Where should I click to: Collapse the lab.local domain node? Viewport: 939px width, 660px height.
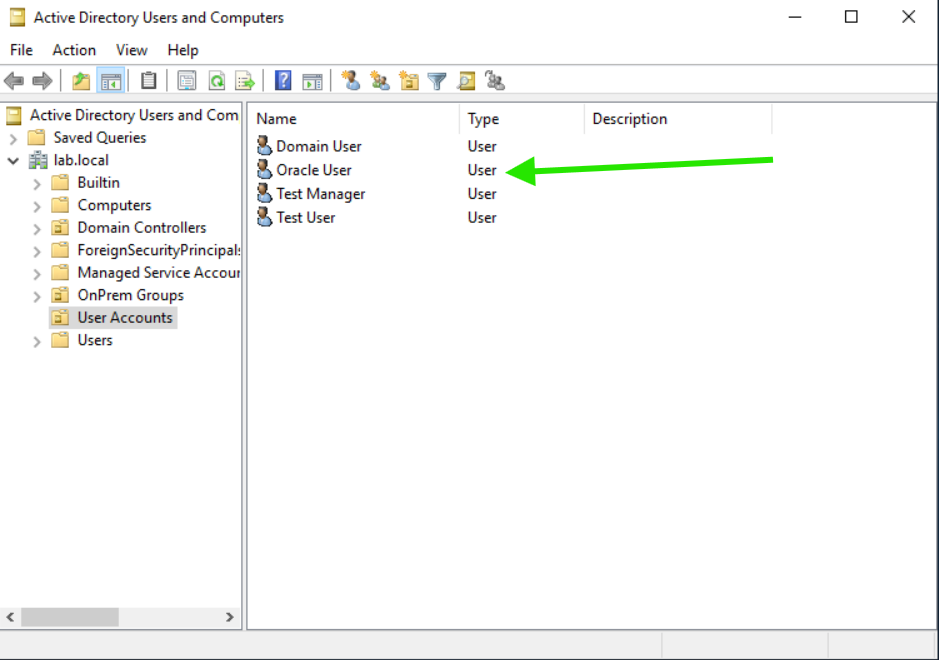(x=13, y=161)
